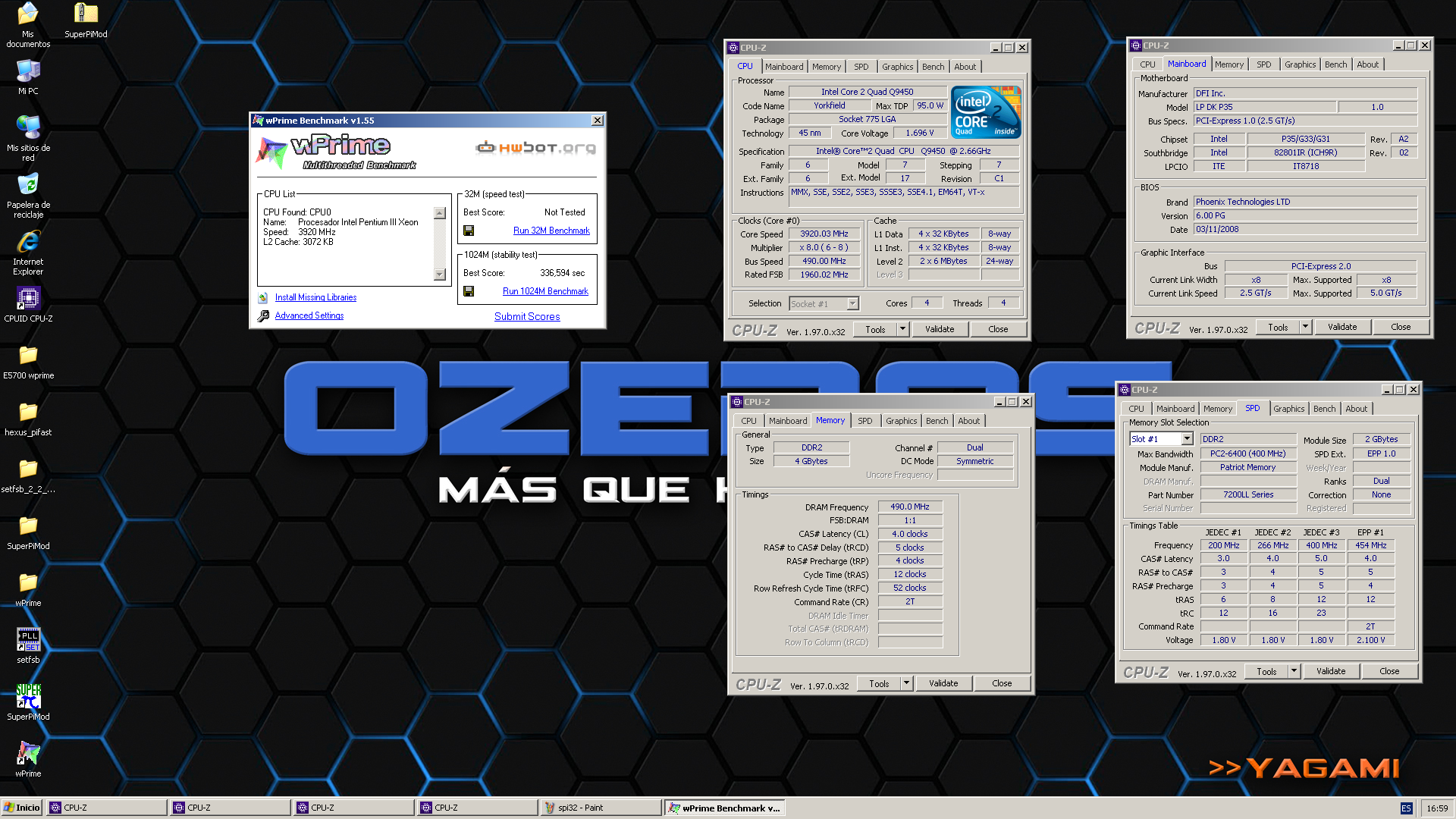Expand Tools dropdown arrow in CPU tab window
Viewport: 1456px width, 819px height.
coord(902,329)
